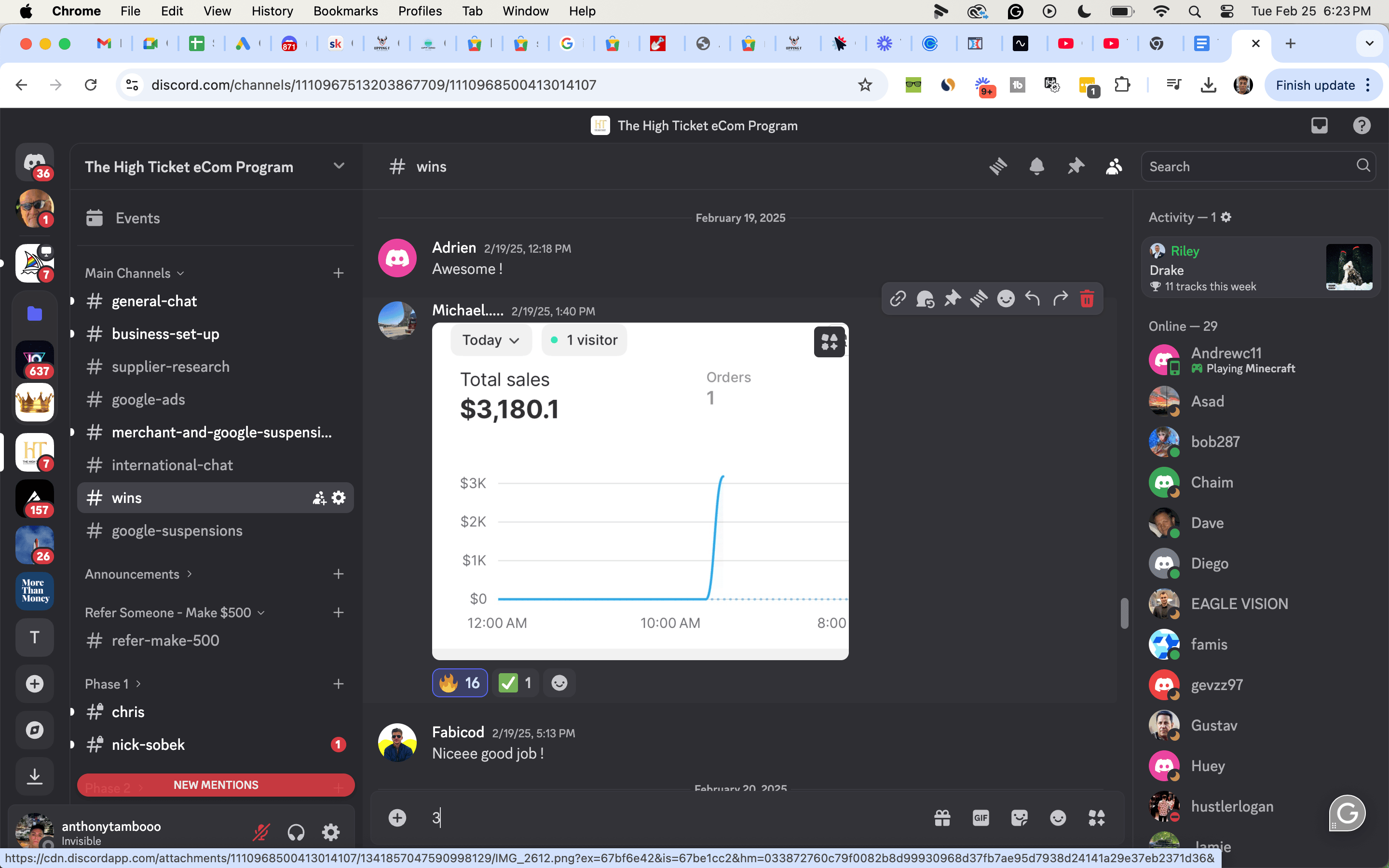The width and height of the screenshot is (1389, 868).
Task: Open the Bookmarks menu in menu bar
Action: click(345, 11)
